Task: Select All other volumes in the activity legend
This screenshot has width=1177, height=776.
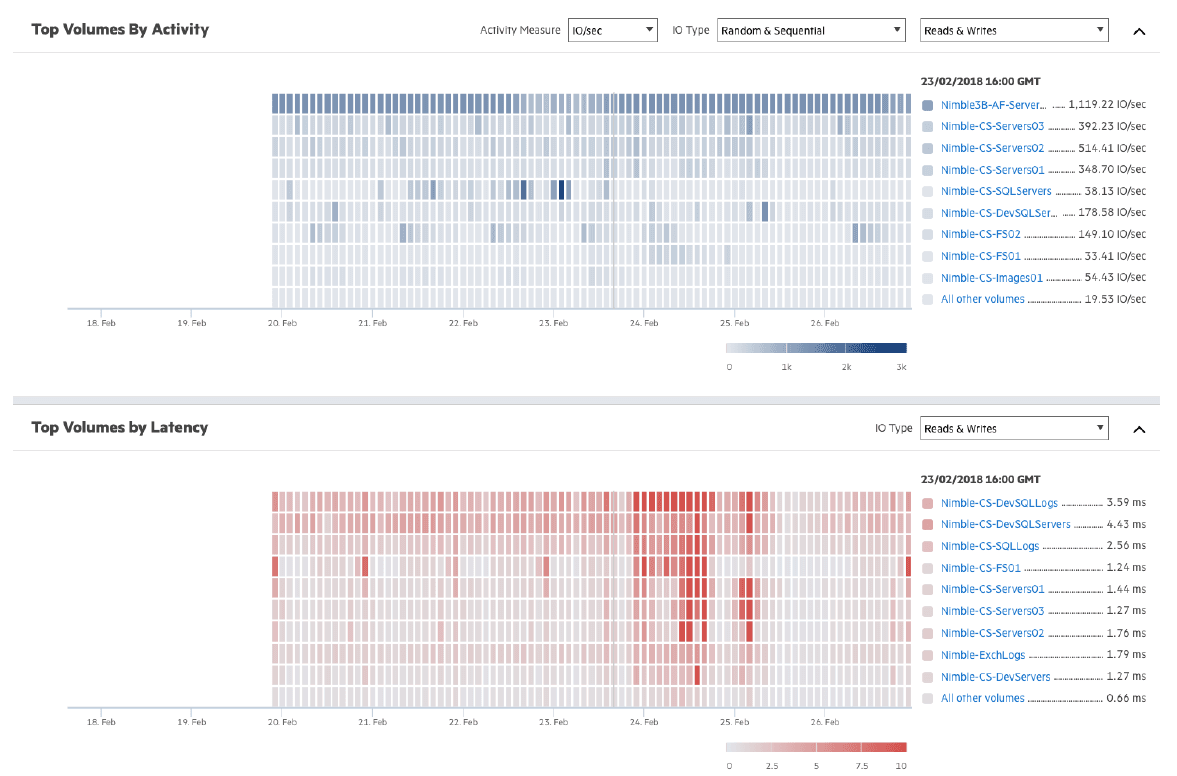Action: pos(983,299)
